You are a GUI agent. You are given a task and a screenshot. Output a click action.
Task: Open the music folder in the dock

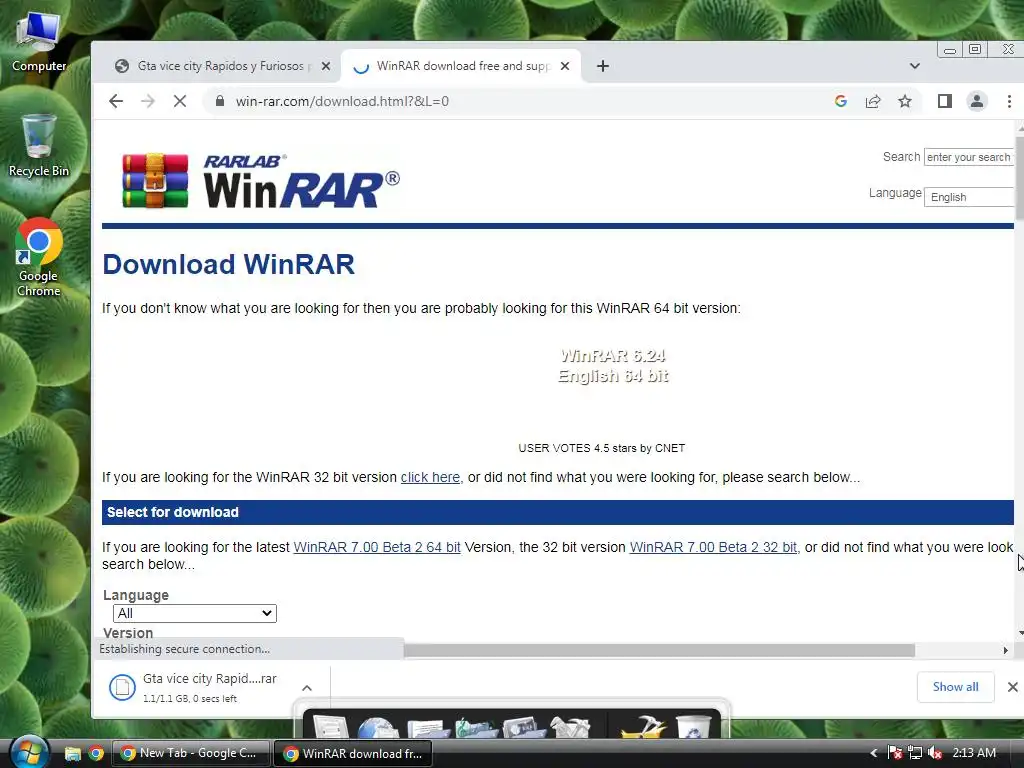click(x=475, y=728)
